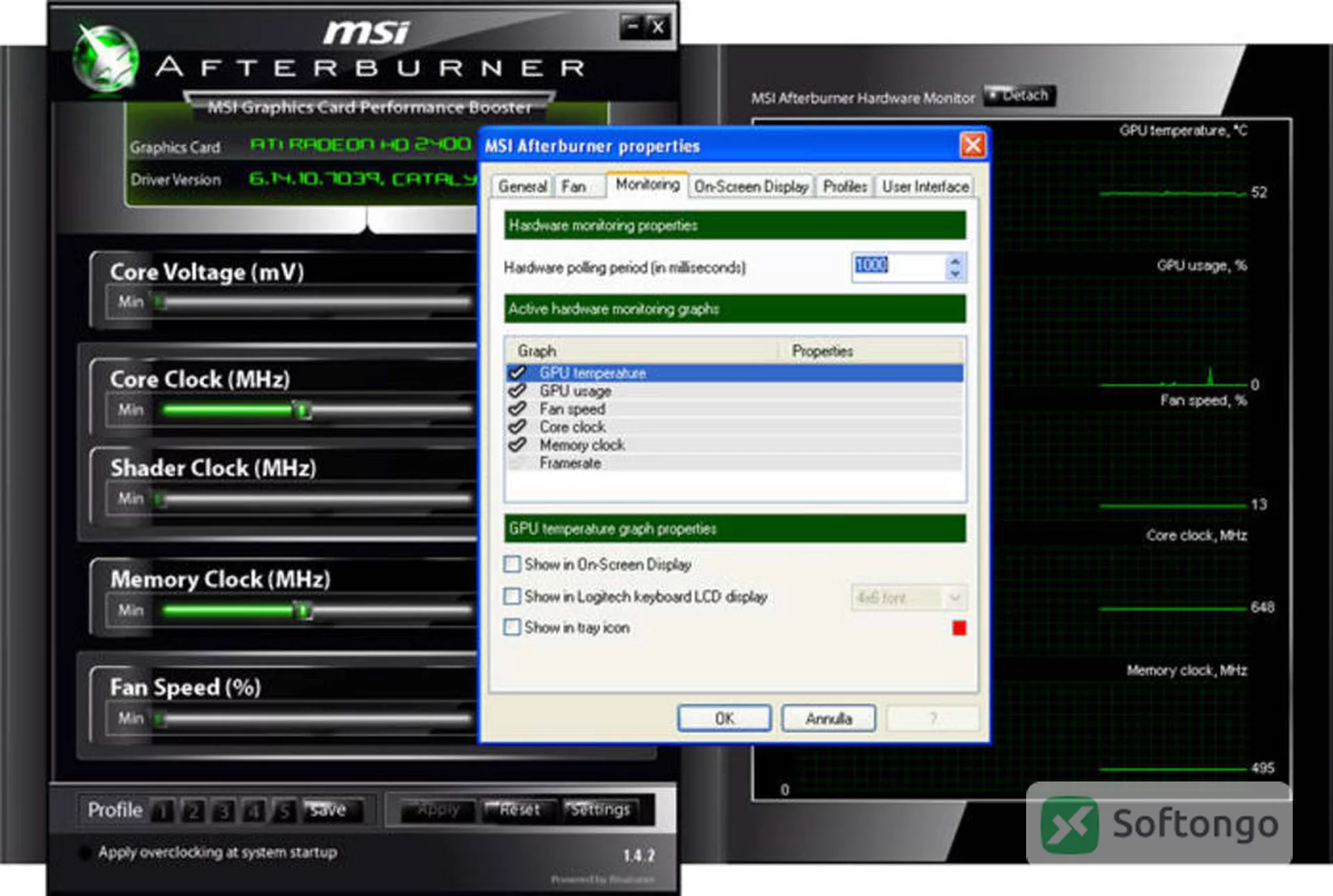
Task: Open the User Interface tab
Action: coord(925,186)
